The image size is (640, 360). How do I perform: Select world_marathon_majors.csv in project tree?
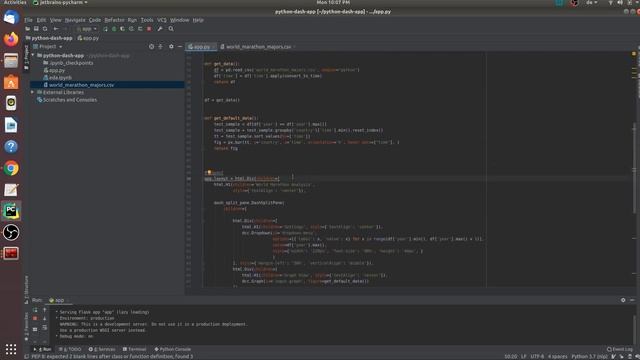[x=107, y=85]
